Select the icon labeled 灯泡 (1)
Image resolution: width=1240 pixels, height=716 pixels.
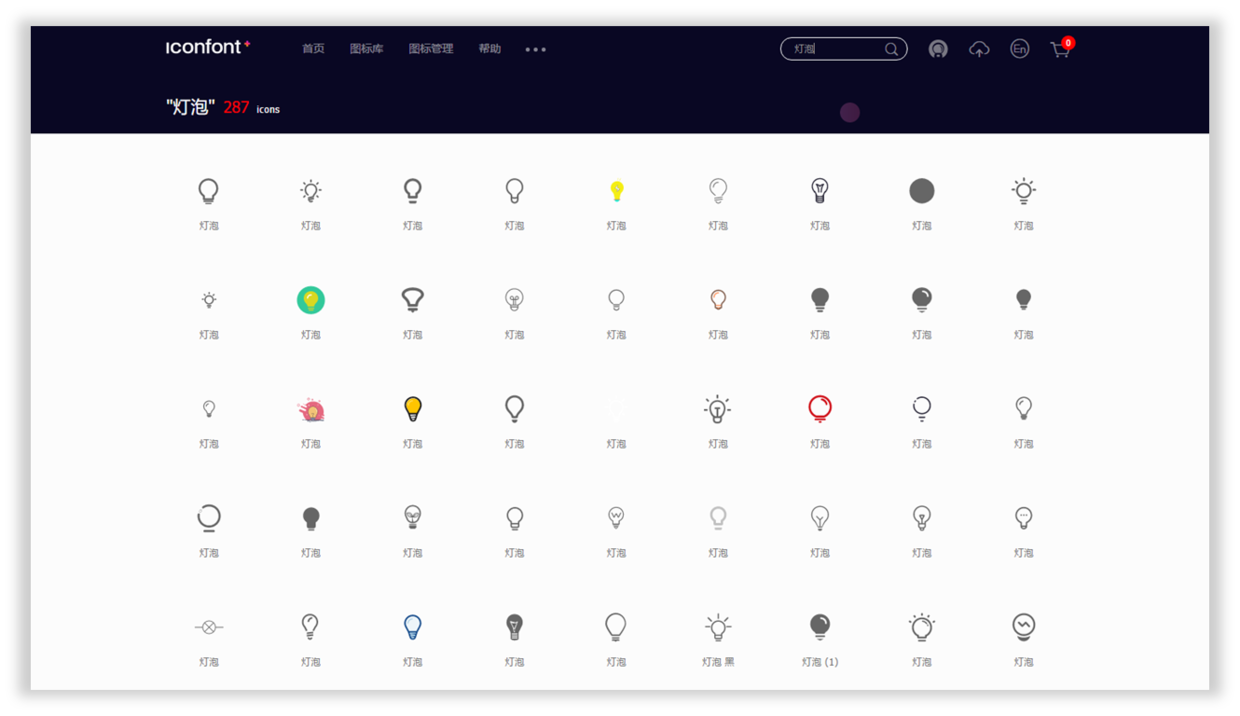820,626
